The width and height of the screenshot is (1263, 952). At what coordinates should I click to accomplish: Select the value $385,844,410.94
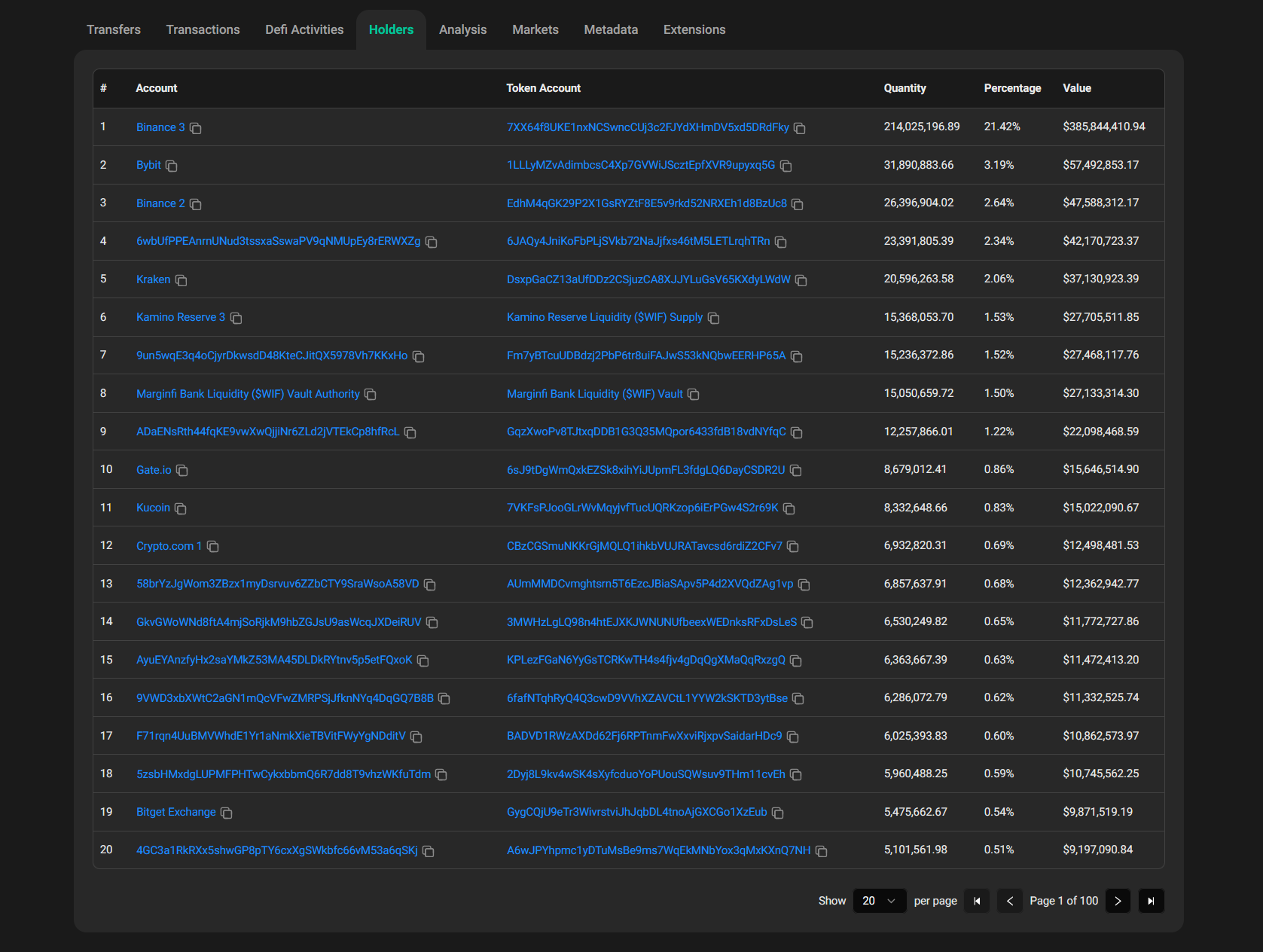(1104, 127)
